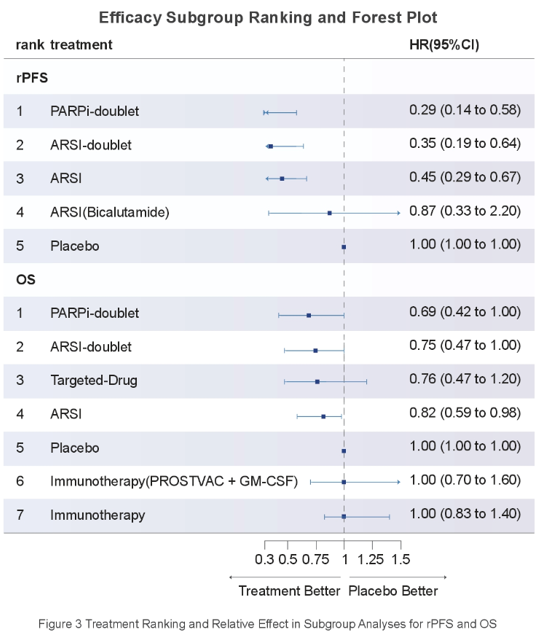Image resolution: width=544 pixels, height=640 pixels.
Task: Click the Figure 3 caption text
Action: pos(268,624)
